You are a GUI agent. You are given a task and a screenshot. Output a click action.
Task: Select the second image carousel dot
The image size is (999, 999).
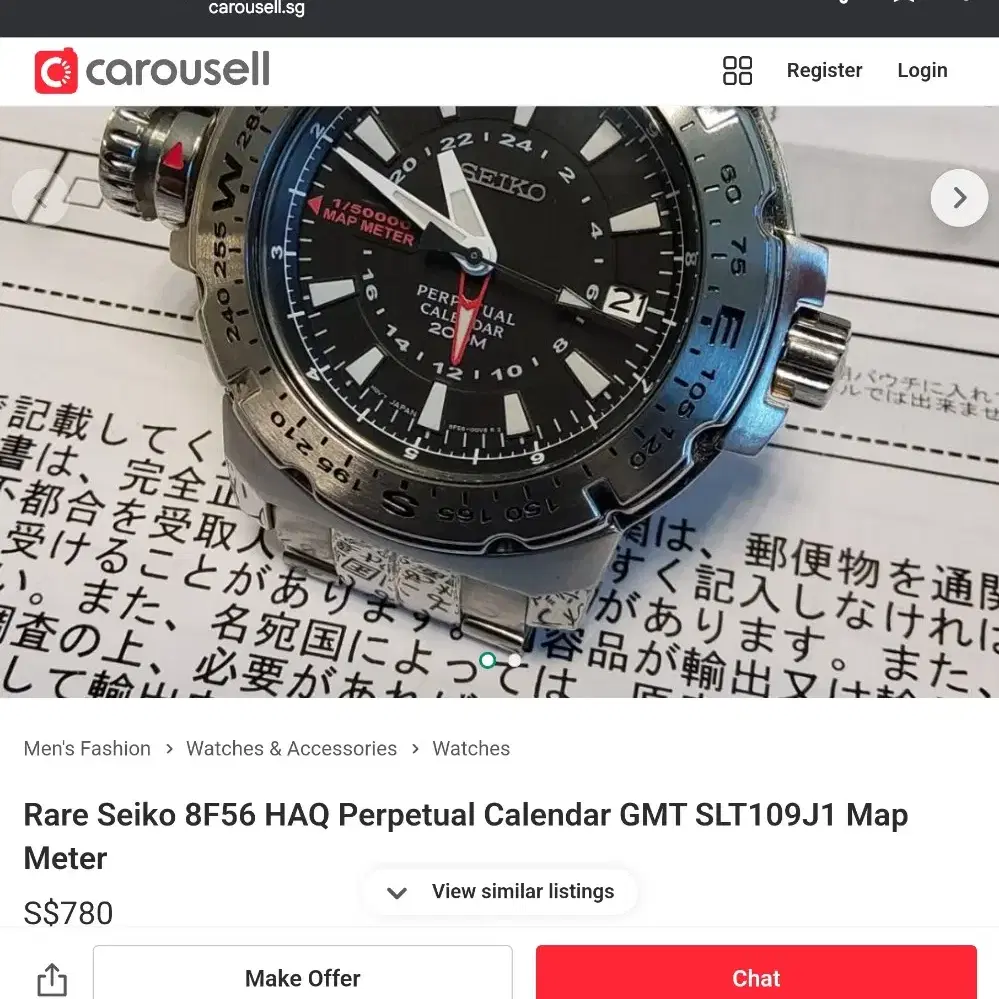(x=515, y=661)
